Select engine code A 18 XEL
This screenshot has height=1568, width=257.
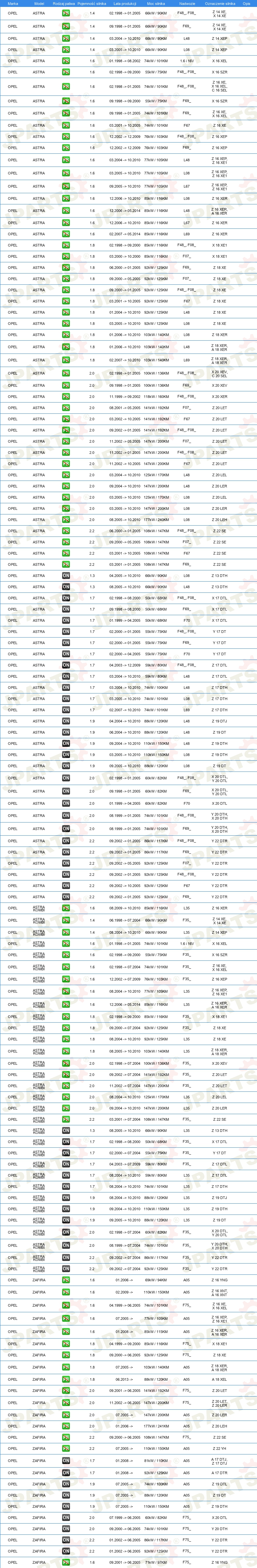[x=219, y=1380]
